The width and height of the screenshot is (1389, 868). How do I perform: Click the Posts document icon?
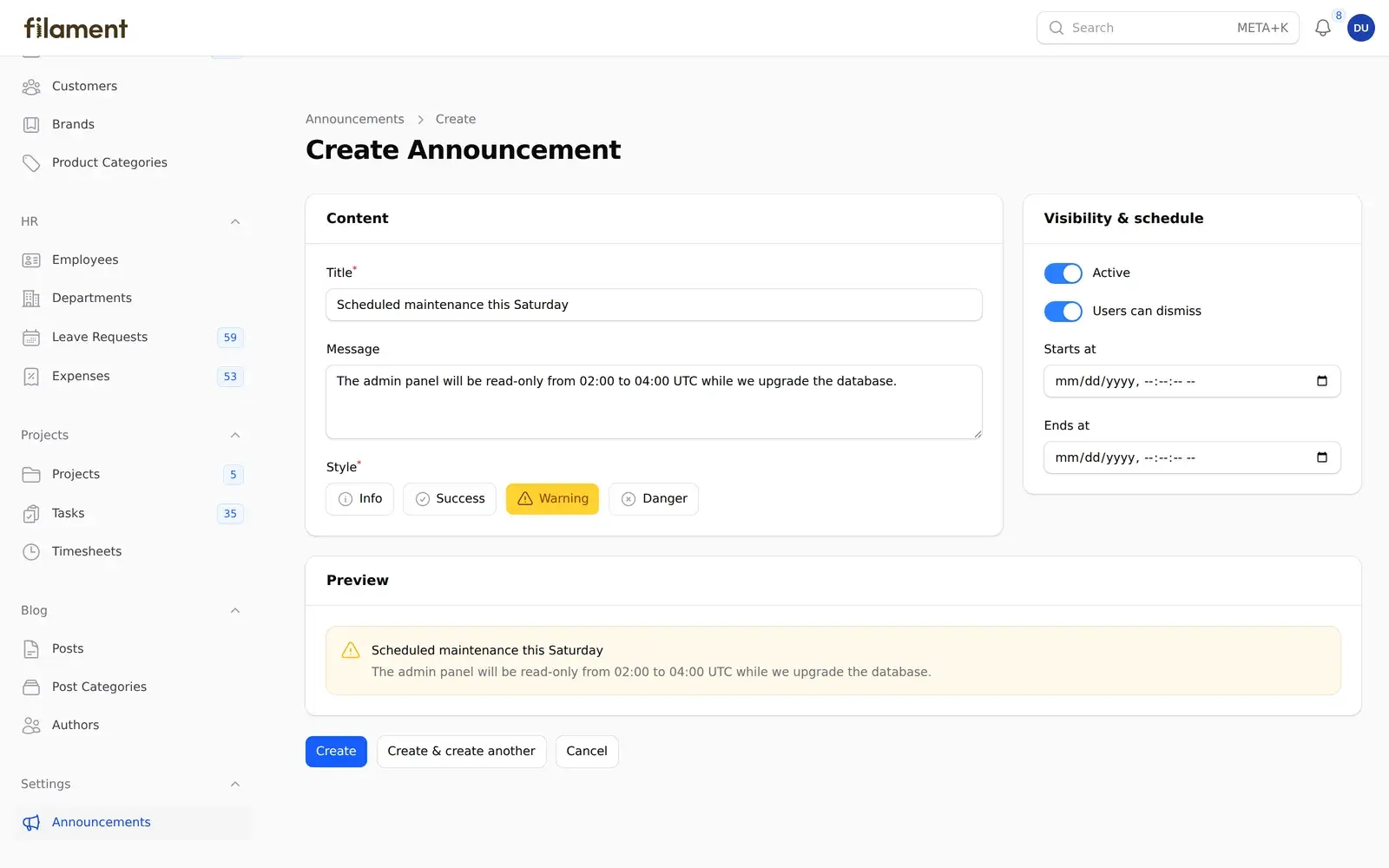pyautogui.click(x=31, y=648)
